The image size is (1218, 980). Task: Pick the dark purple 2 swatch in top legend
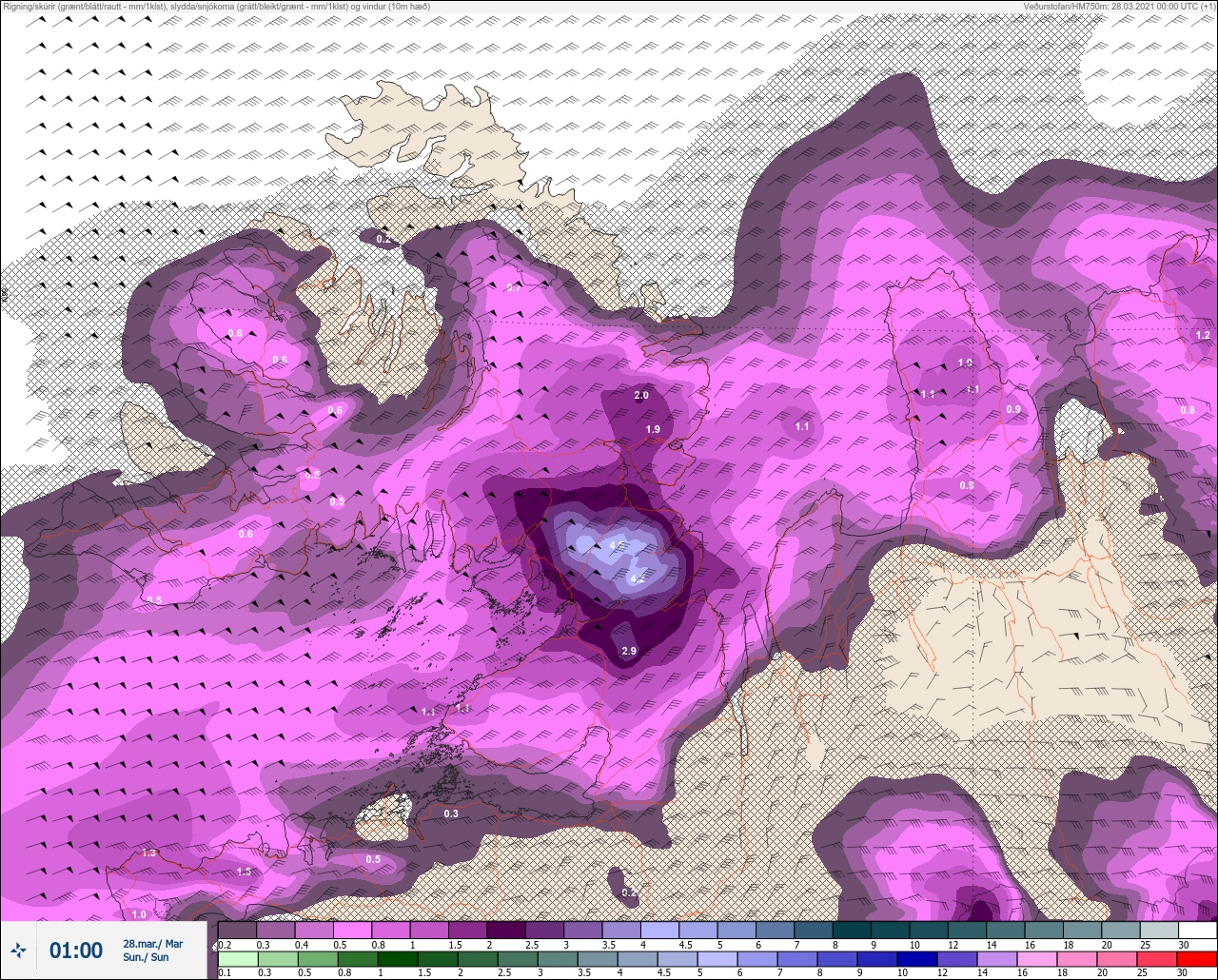pyautogui.click(x=505, y=930)
